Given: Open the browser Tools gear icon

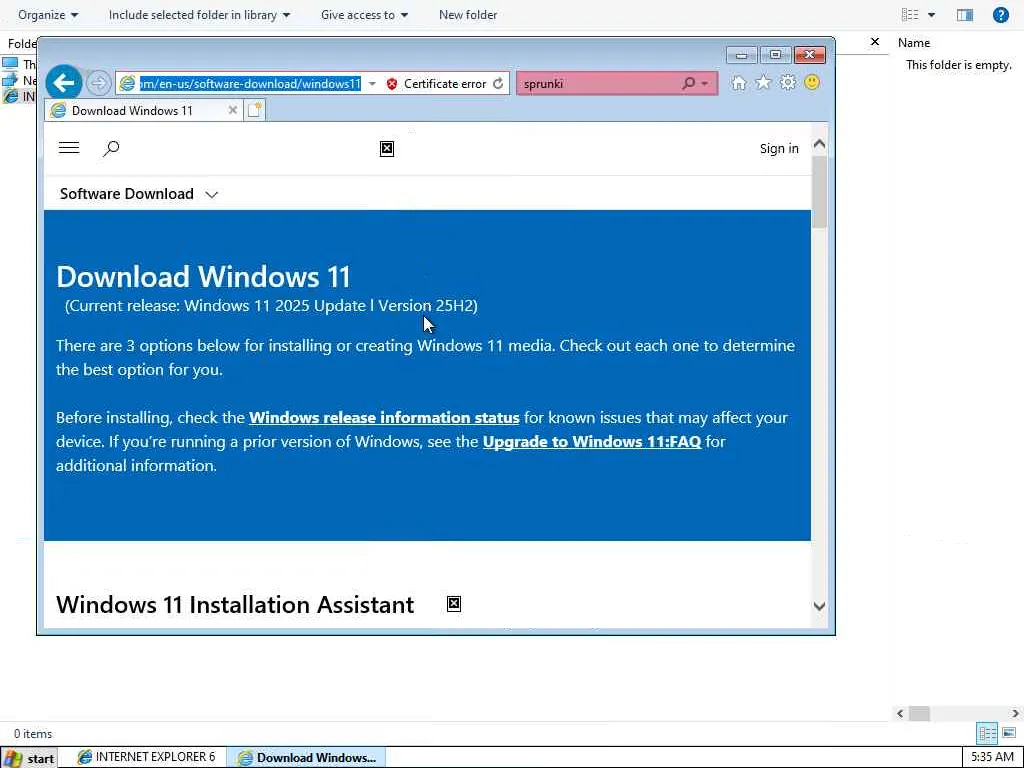Looking at the screenshot, I should tap(788, 83).
